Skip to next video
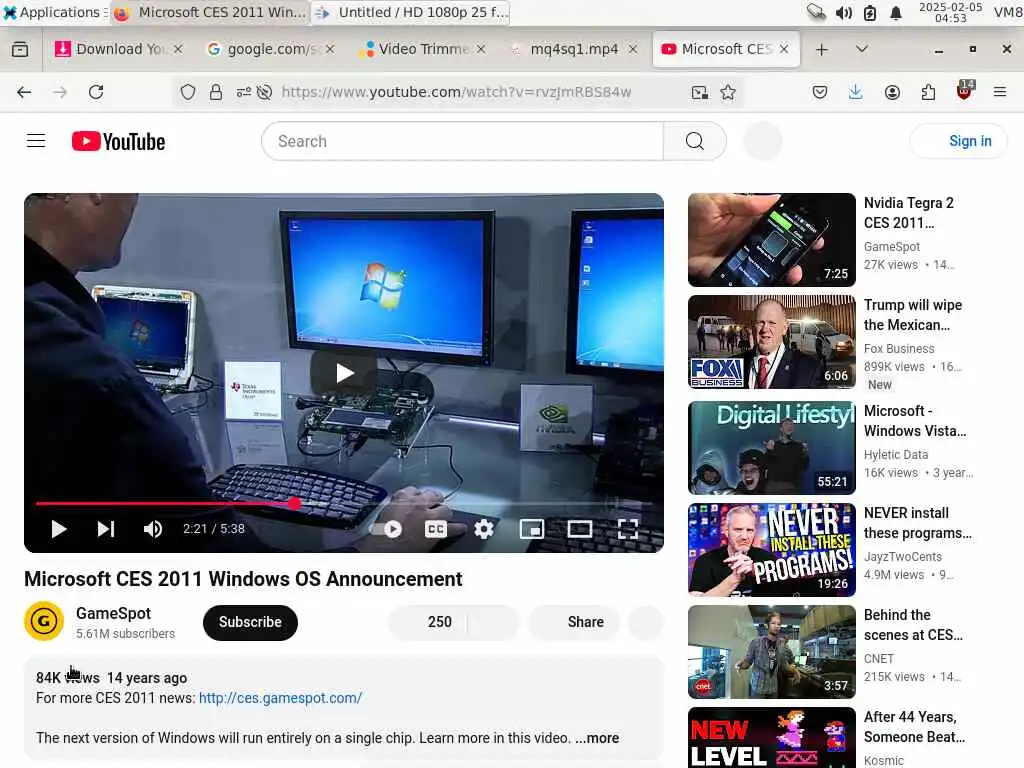1024x768 pixels. click(106, 529)
